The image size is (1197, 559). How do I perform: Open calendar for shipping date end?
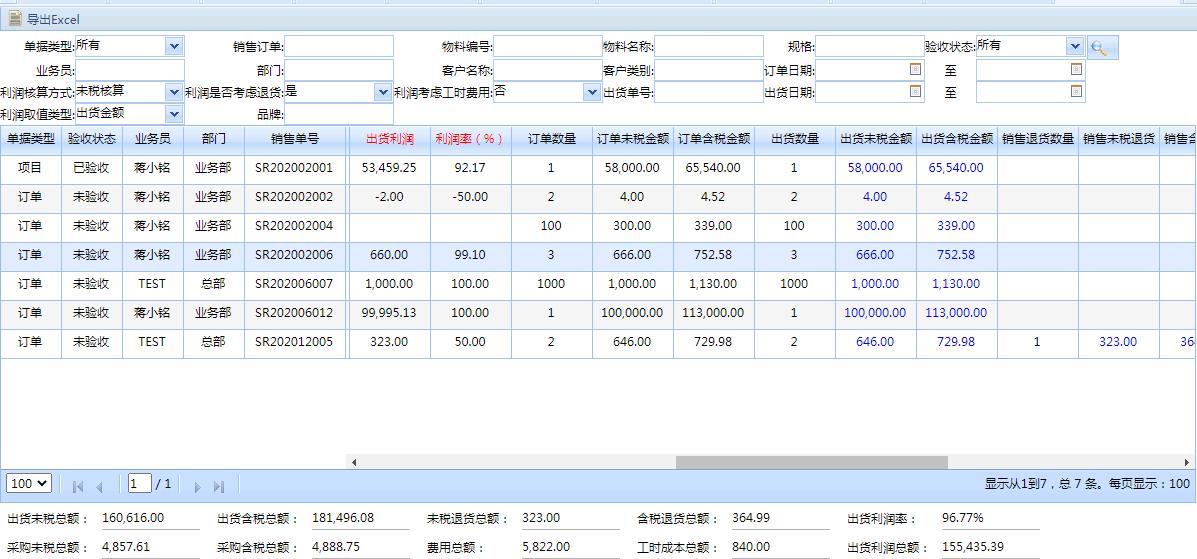(x=1076, y=91)
